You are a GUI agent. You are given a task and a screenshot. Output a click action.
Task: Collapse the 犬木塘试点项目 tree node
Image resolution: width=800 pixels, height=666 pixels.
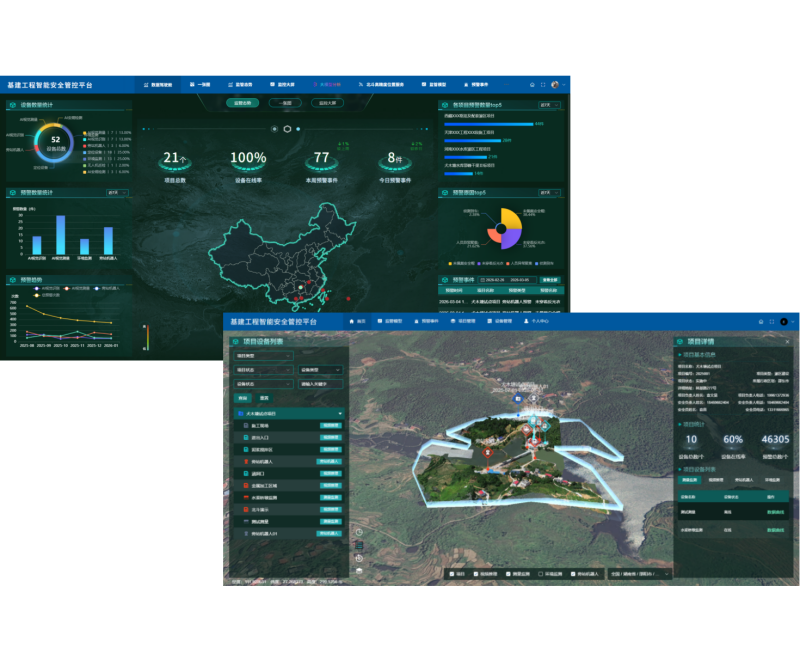[x=340, y=413]
